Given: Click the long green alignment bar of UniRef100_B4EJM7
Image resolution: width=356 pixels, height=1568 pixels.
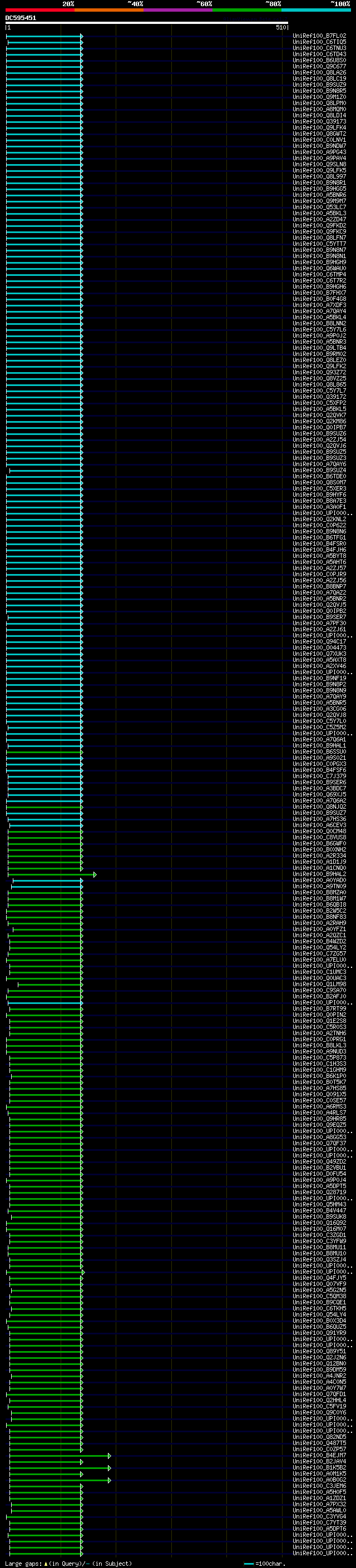Looking at the screenshot, I should point(60,1456).
